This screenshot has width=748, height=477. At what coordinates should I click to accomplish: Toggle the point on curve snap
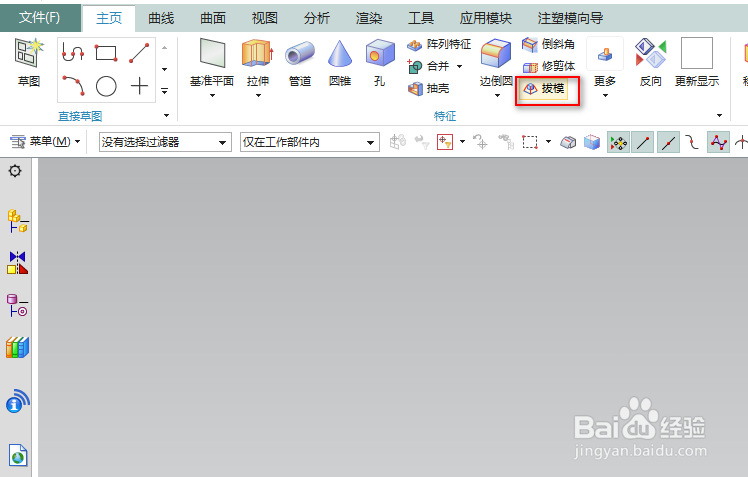718,142
